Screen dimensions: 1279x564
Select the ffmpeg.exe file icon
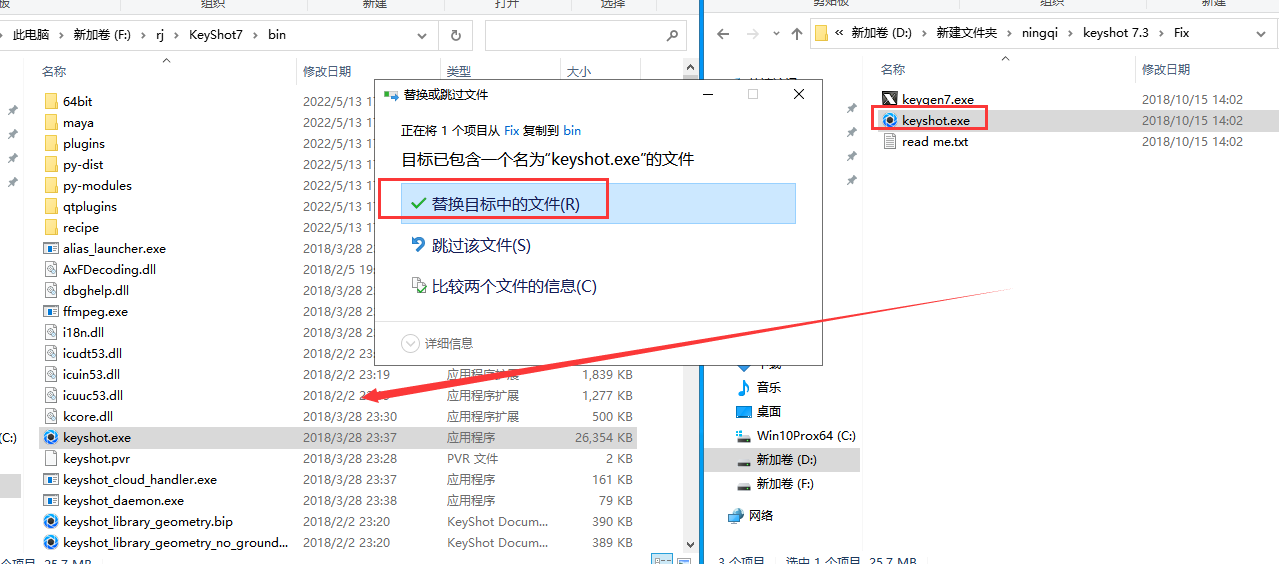pos(52,311)
